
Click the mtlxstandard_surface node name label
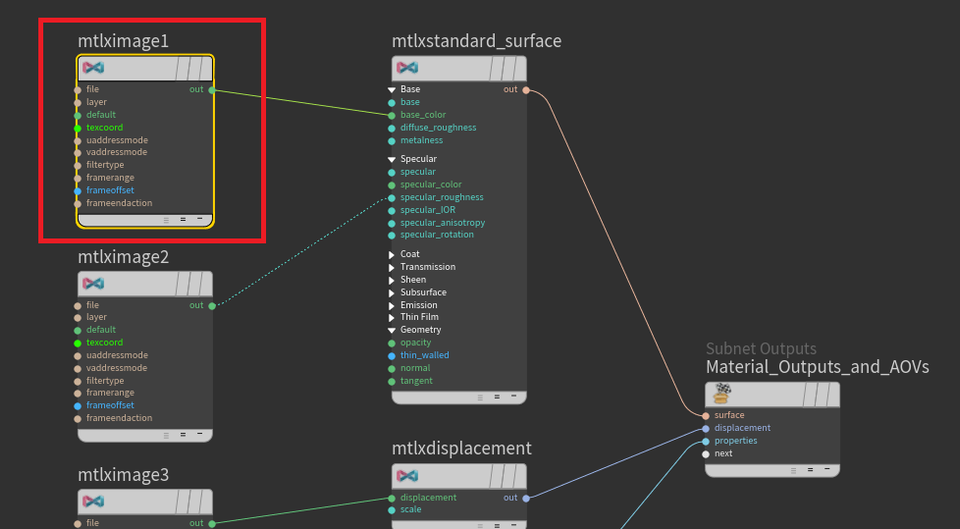(x=476, y=41)
